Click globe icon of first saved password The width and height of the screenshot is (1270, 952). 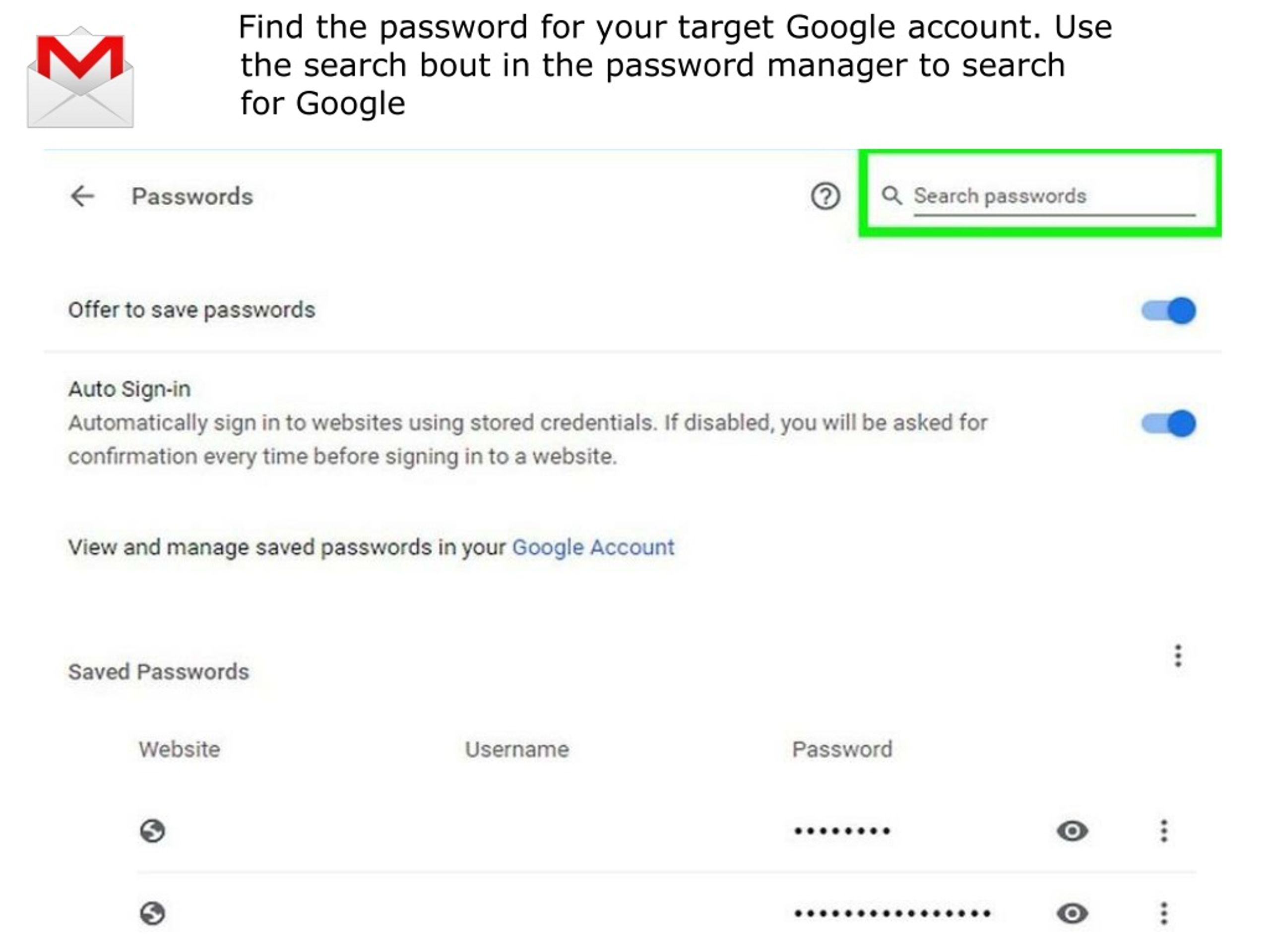[152, 831]
